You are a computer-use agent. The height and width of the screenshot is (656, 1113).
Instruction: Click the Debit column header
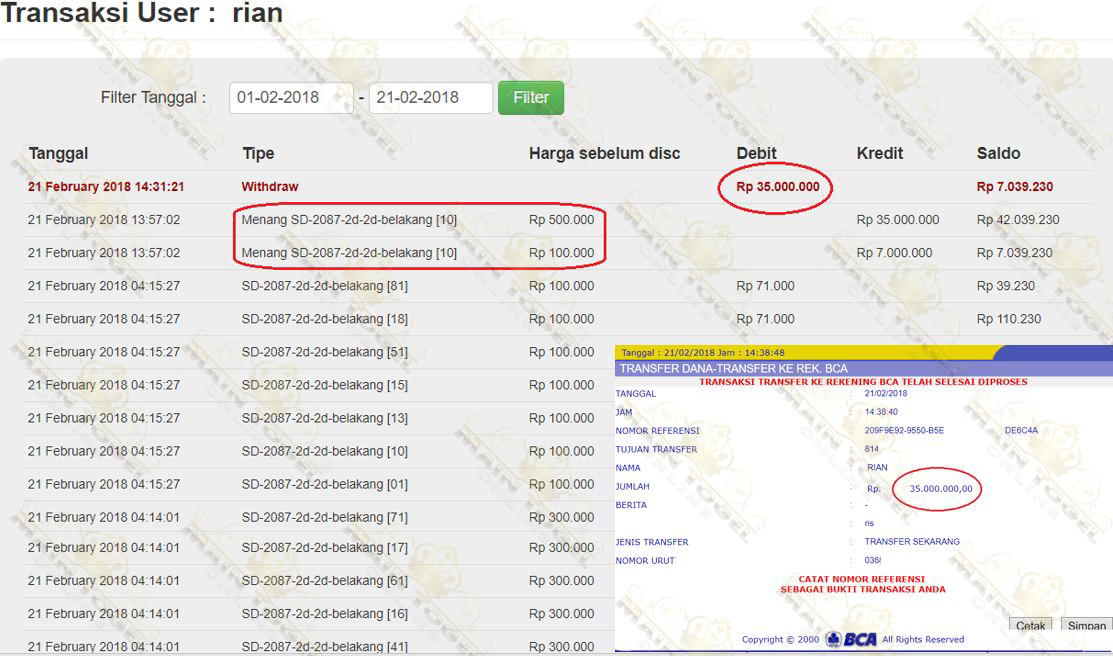[756, 153]
